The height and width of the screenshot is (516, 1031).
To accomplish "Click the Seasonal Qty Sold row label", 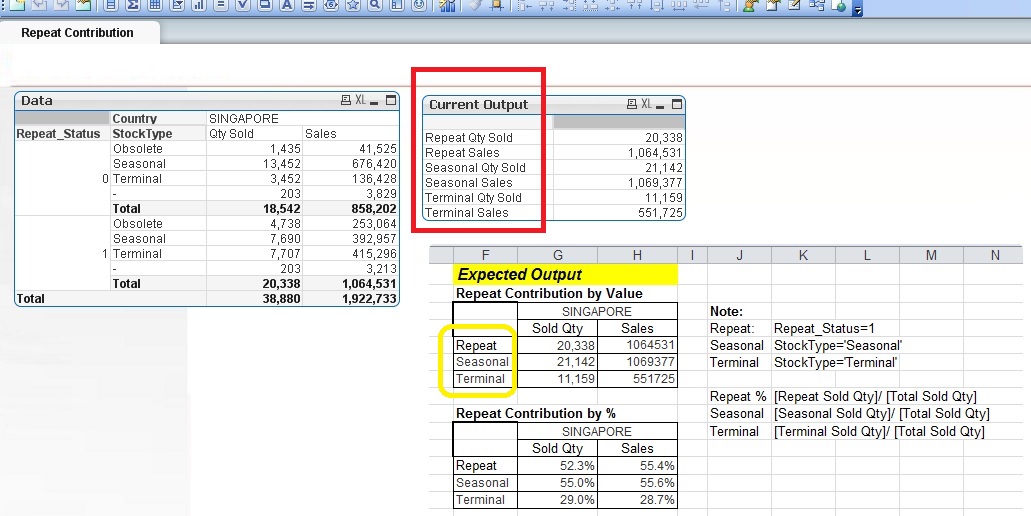I will pos(475,168).
